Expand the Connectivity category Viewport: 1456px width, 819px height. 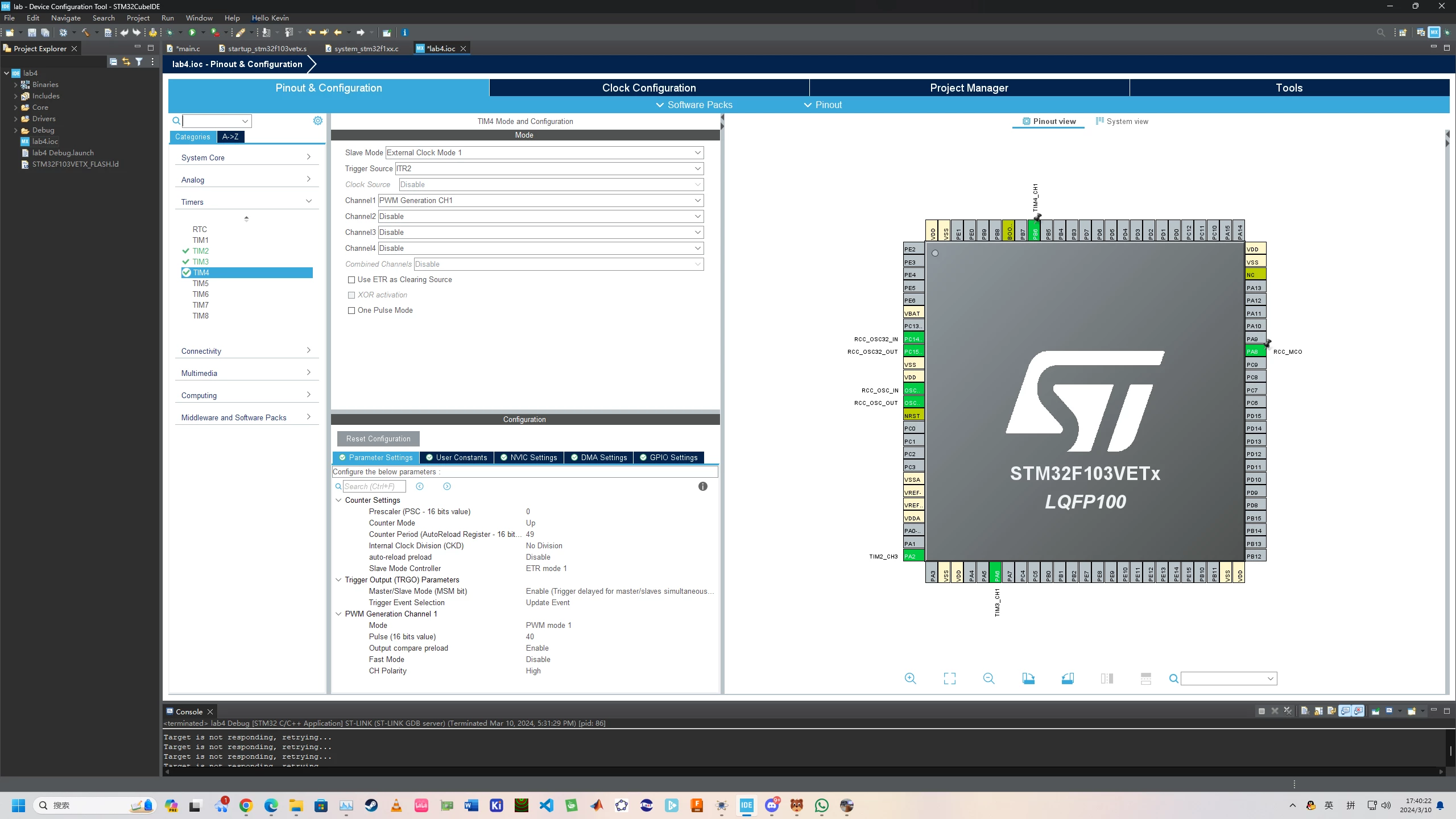click(x=246, y=351)
